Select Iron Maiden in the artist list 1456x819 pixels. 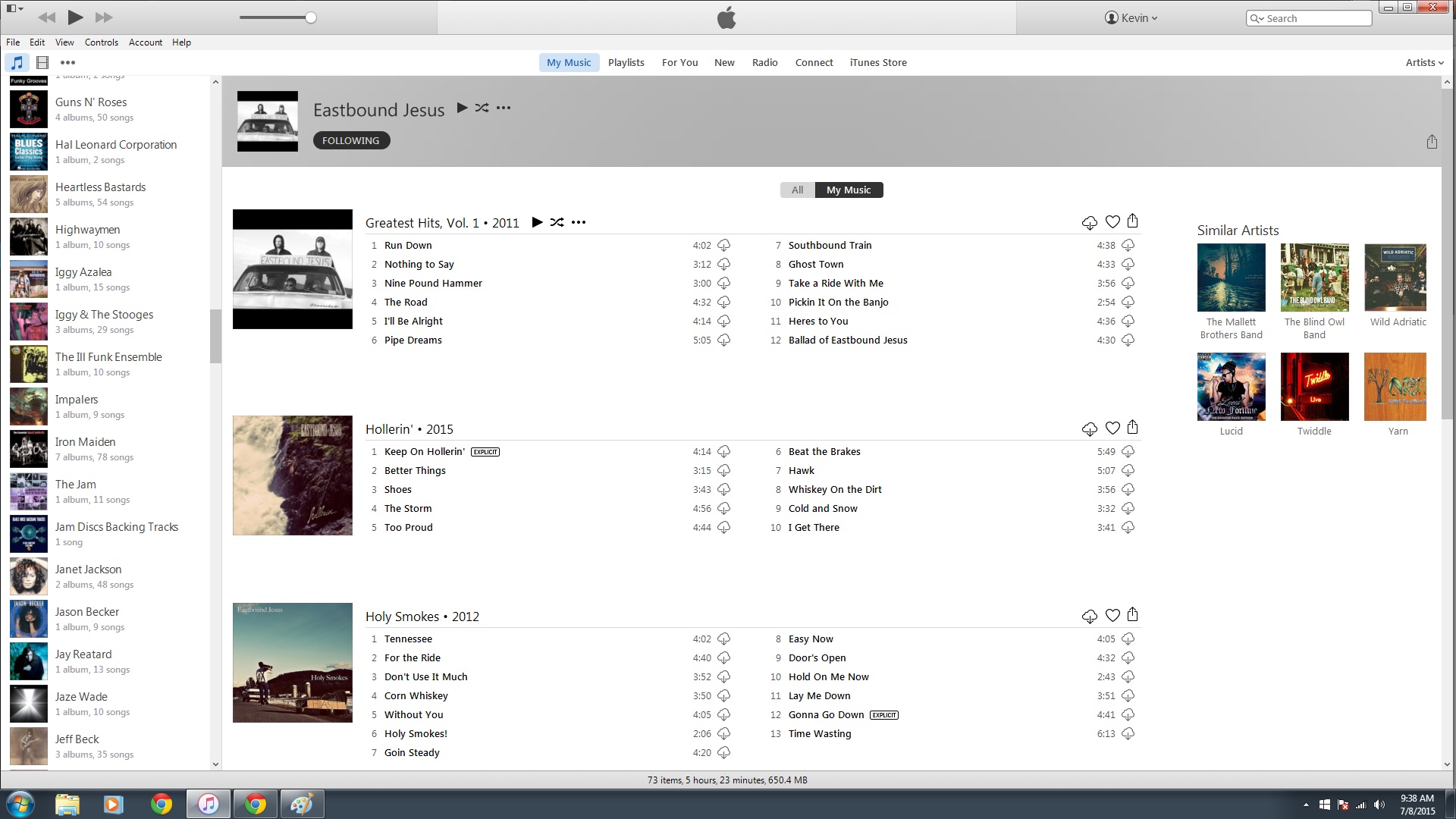click(x=85, y=442)
